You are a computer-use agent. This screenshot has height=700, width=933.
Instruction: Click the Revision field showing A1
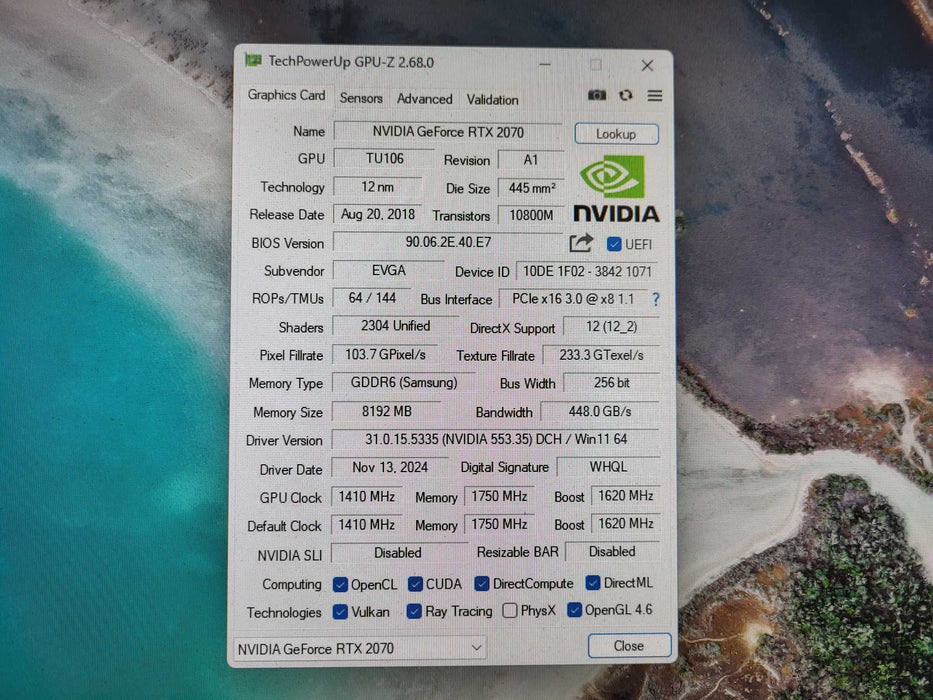click(531, 160)
